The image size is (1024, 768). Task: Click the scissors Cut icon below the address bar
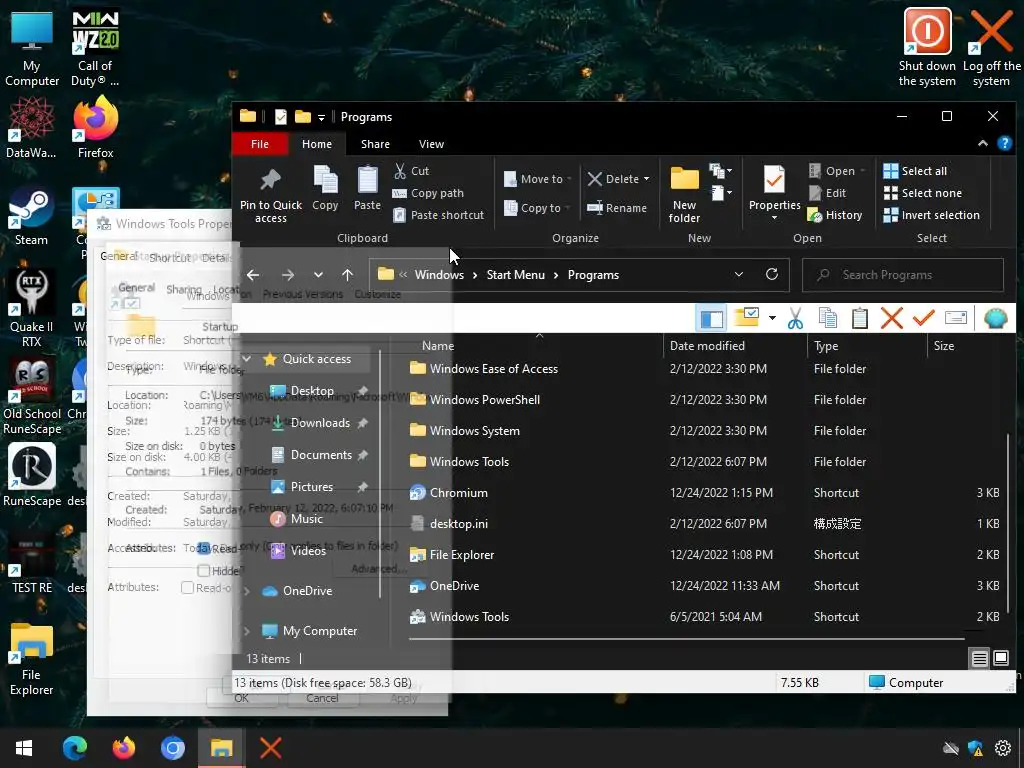click(x=795, y=319)
